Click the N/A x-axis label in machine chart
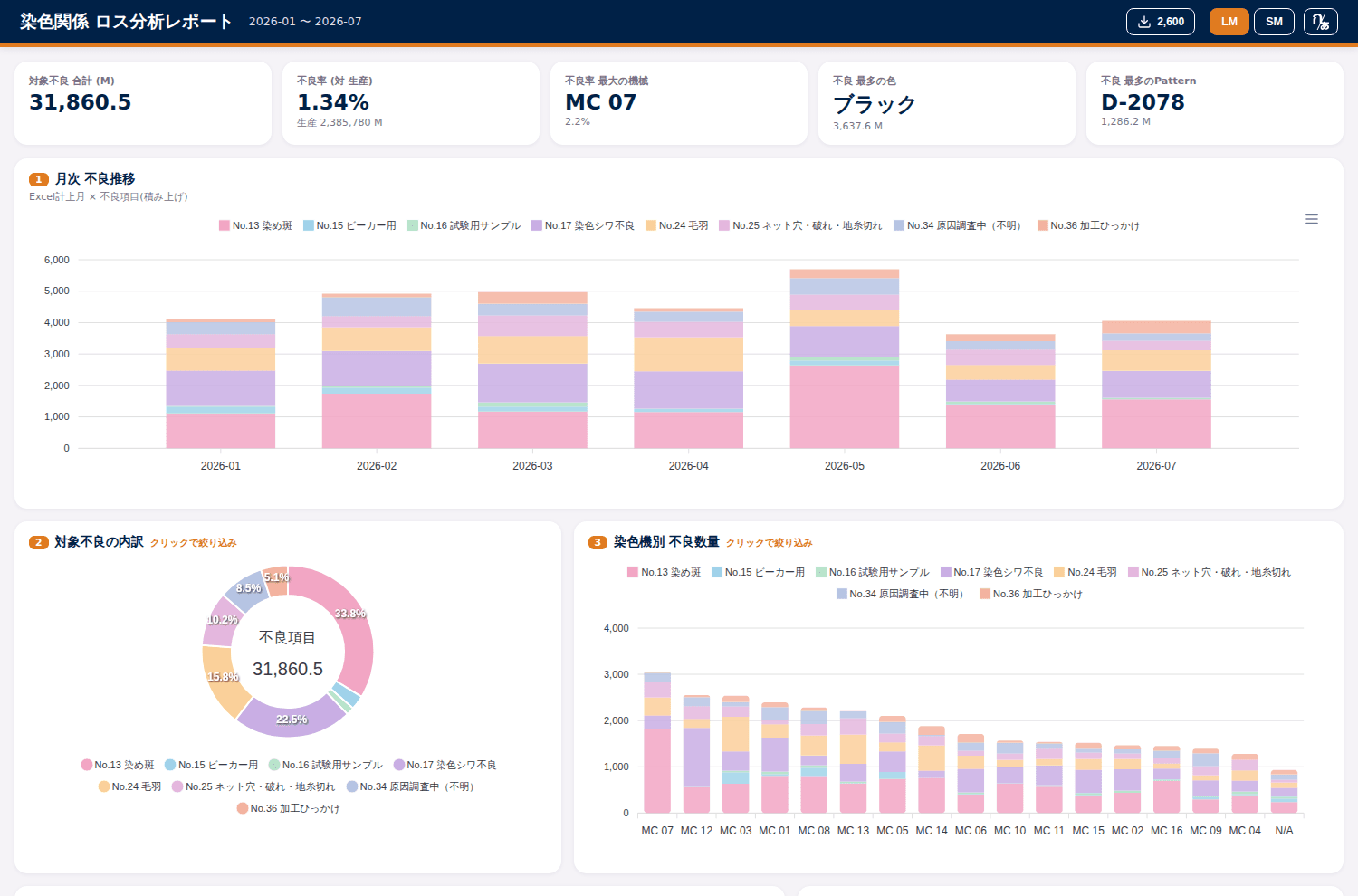The height and width of the screenshot is (896, 1358). 1284,831
